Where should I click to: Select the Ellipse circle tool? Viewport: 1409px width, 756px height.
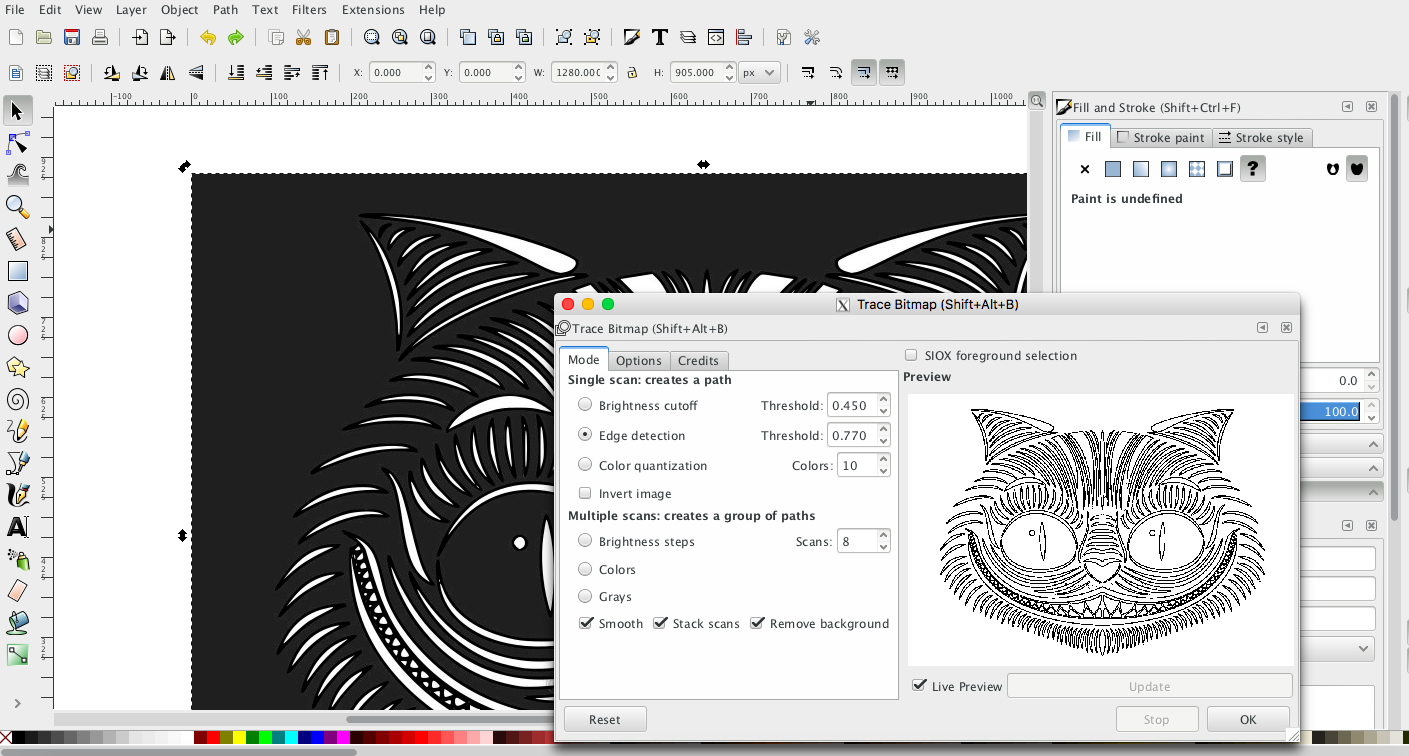[x=17, y=335]
